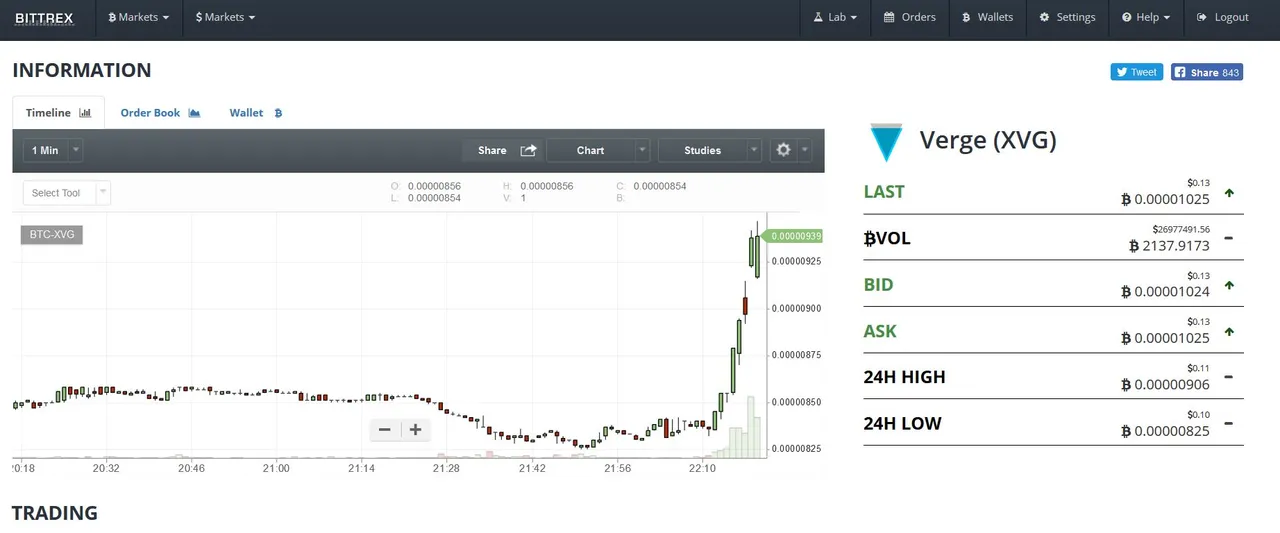Click the Verge (XVG) heading

click(x=988, y=140)
